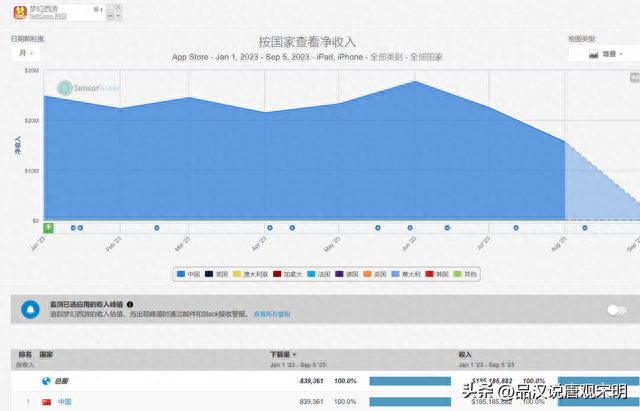The height and width of the screenshot is (411, 640).
Task: Click the event marker between Feb '23 and Mar '23
Action: (x=157, y=228)
